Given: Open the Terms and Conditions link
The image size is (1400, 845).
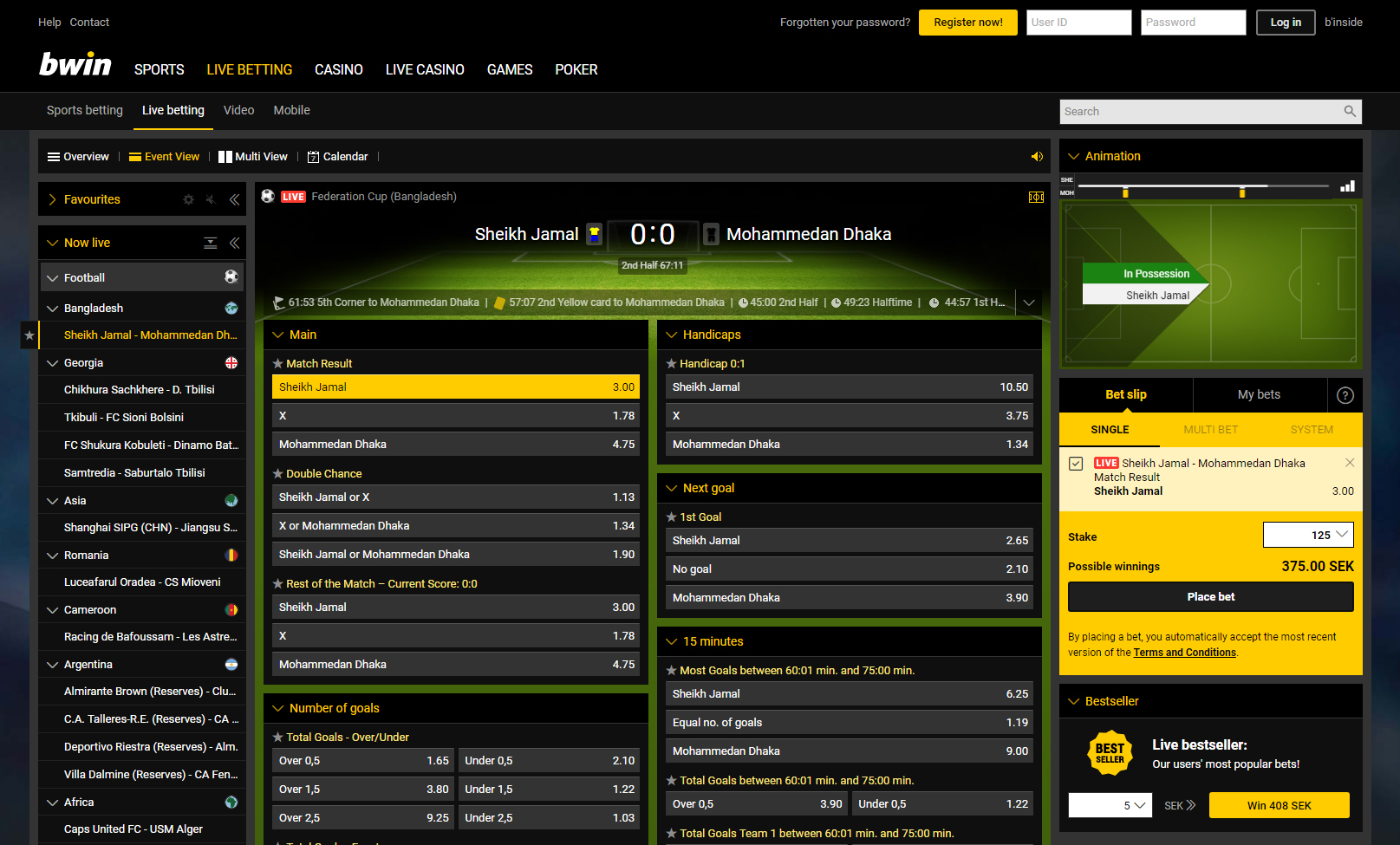Looking at the screenshot, I should pyautogui.click(x=1184, y=653).
